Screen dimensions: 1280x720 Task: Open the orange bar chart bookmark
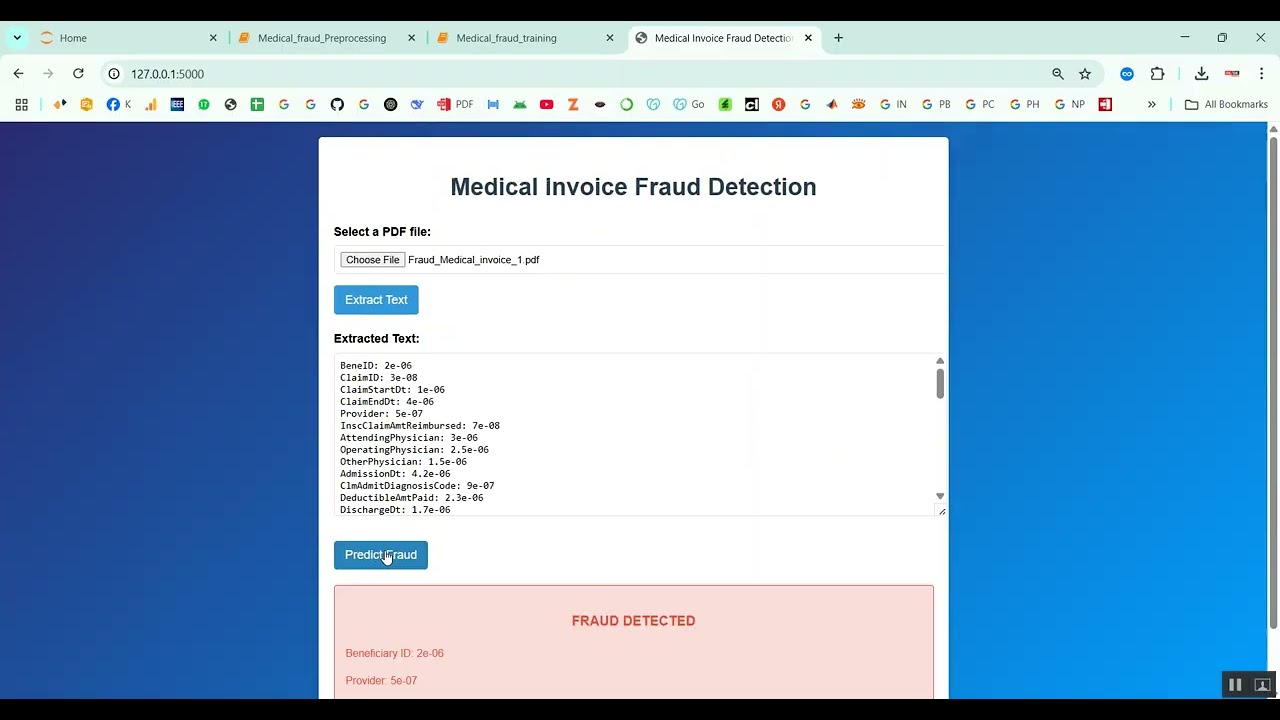150,104
